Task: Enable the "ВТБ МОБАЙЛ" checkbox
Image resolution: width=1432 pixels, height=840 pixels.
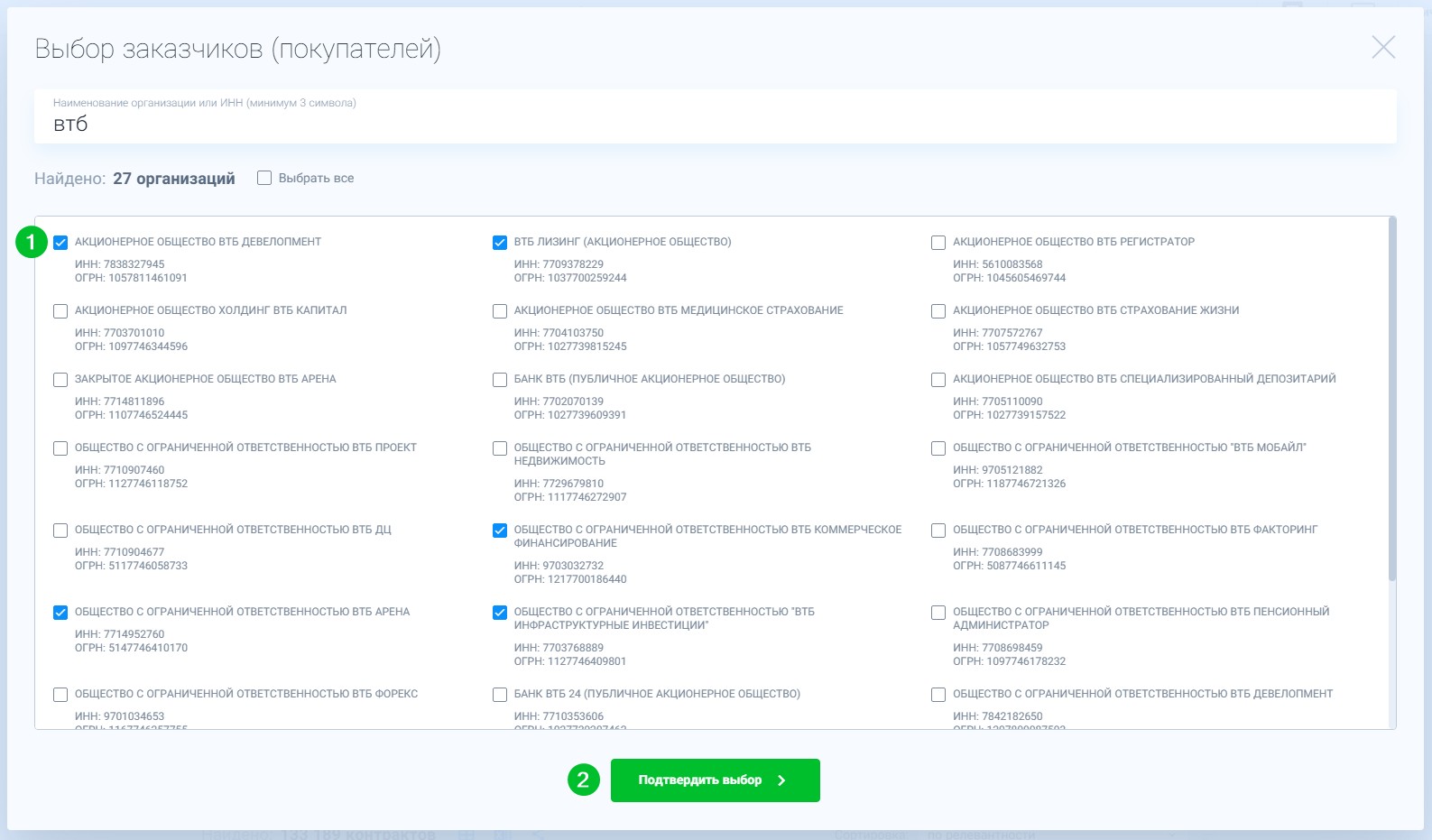Action: (938, 448)
